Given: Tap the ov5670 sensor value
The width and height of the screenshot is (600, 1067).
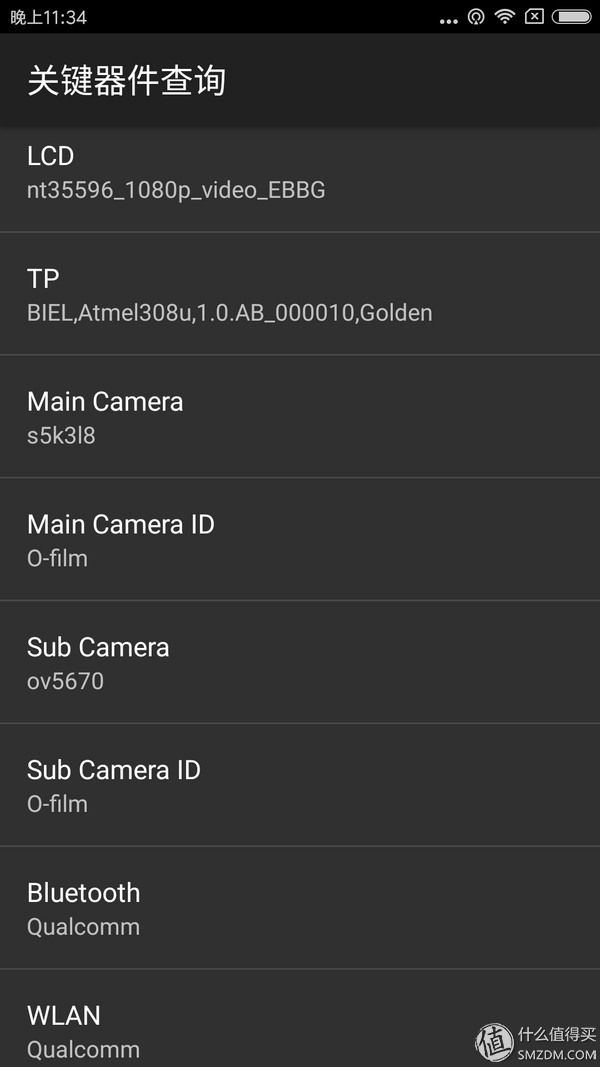Looking at the screenshot, I should coord(65,681).
